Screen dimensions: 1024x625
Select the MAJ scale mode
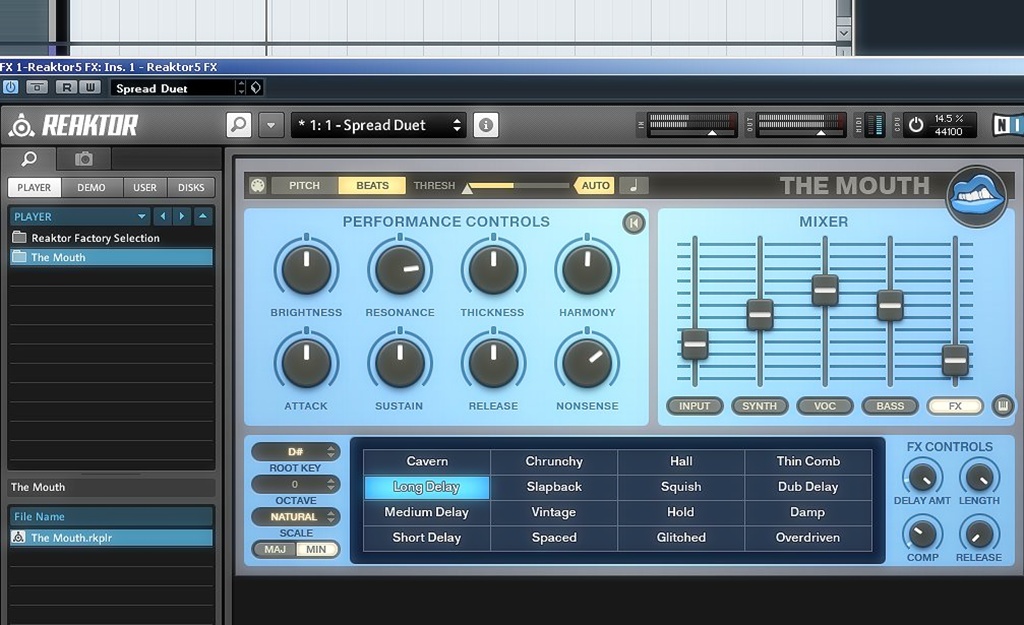pos(275,549)
